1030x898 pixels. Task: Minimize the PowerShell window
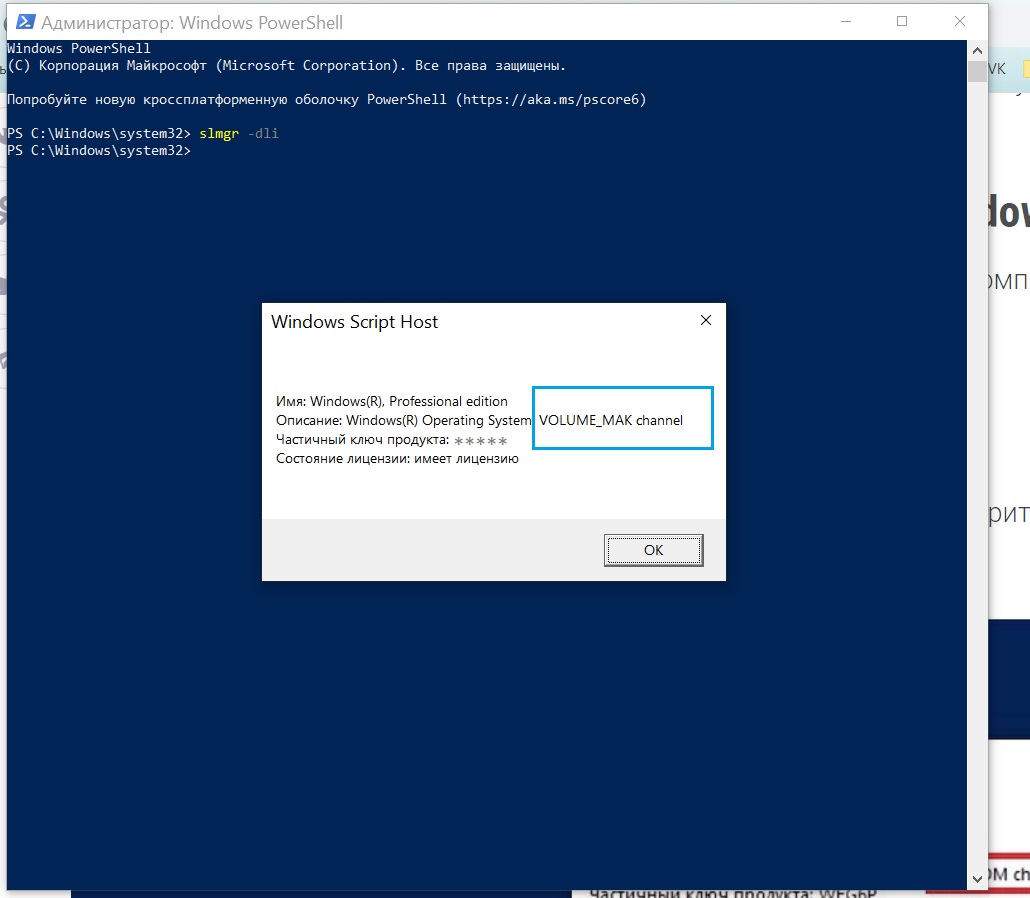click(x=846, y=22)
